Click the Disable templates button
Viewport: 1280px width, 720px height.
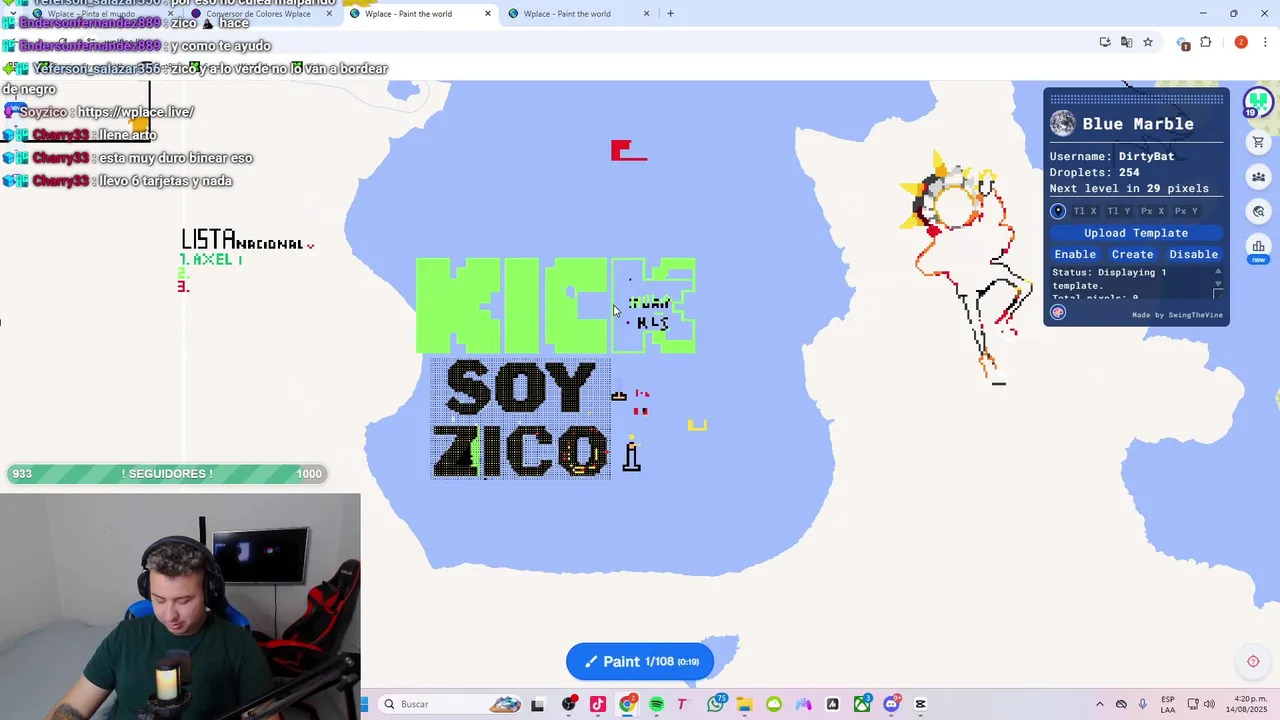[1193, 254]
